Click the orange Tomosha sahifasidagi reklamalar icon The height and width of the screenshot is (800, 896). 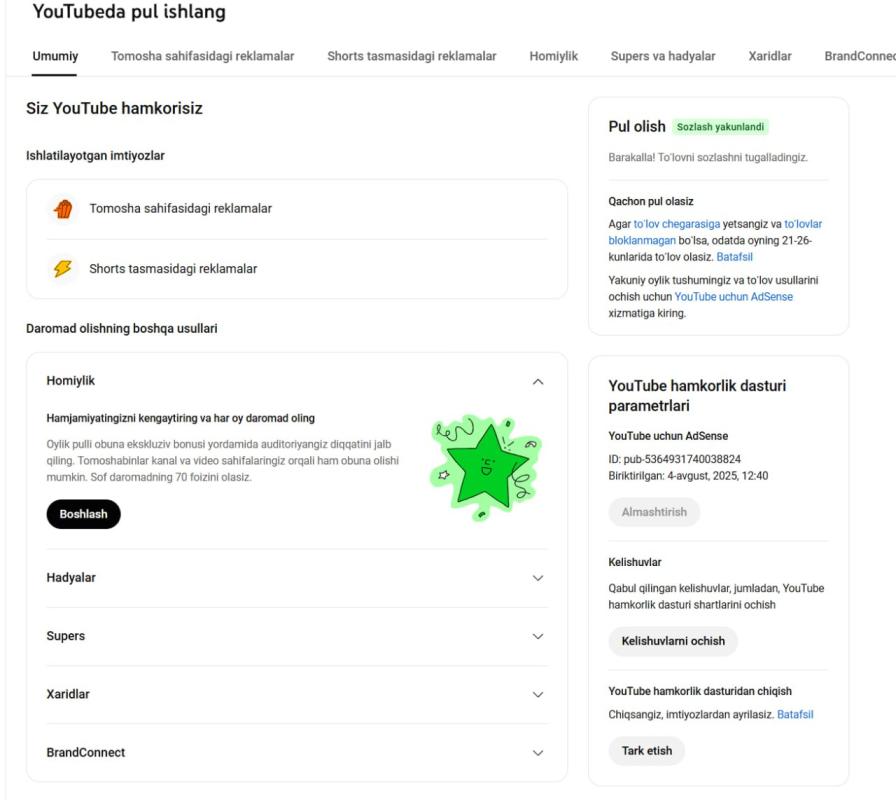pos(63,209)
